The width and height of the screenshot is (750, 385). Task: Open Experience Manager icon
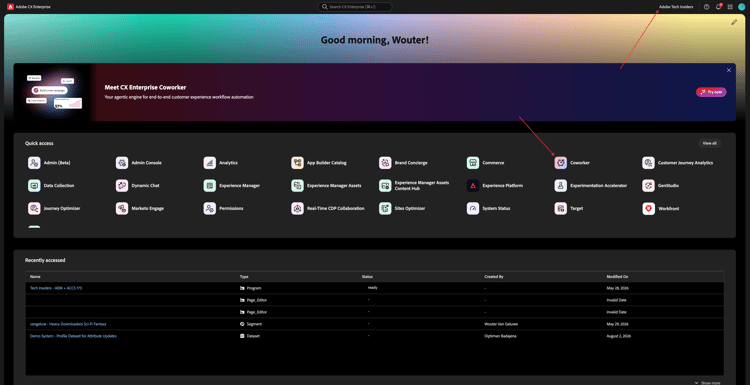coord(210,186)
